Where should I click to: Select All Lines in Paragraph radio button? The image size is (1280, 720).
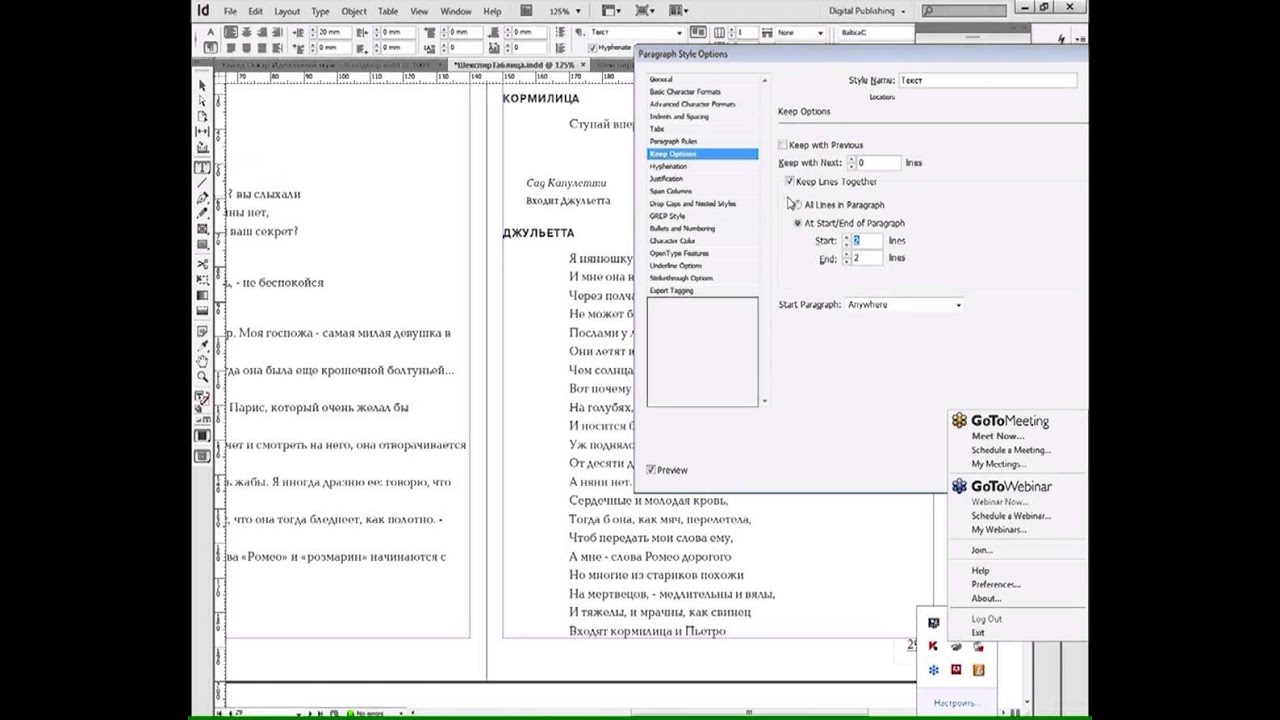(x=797, y=204)
